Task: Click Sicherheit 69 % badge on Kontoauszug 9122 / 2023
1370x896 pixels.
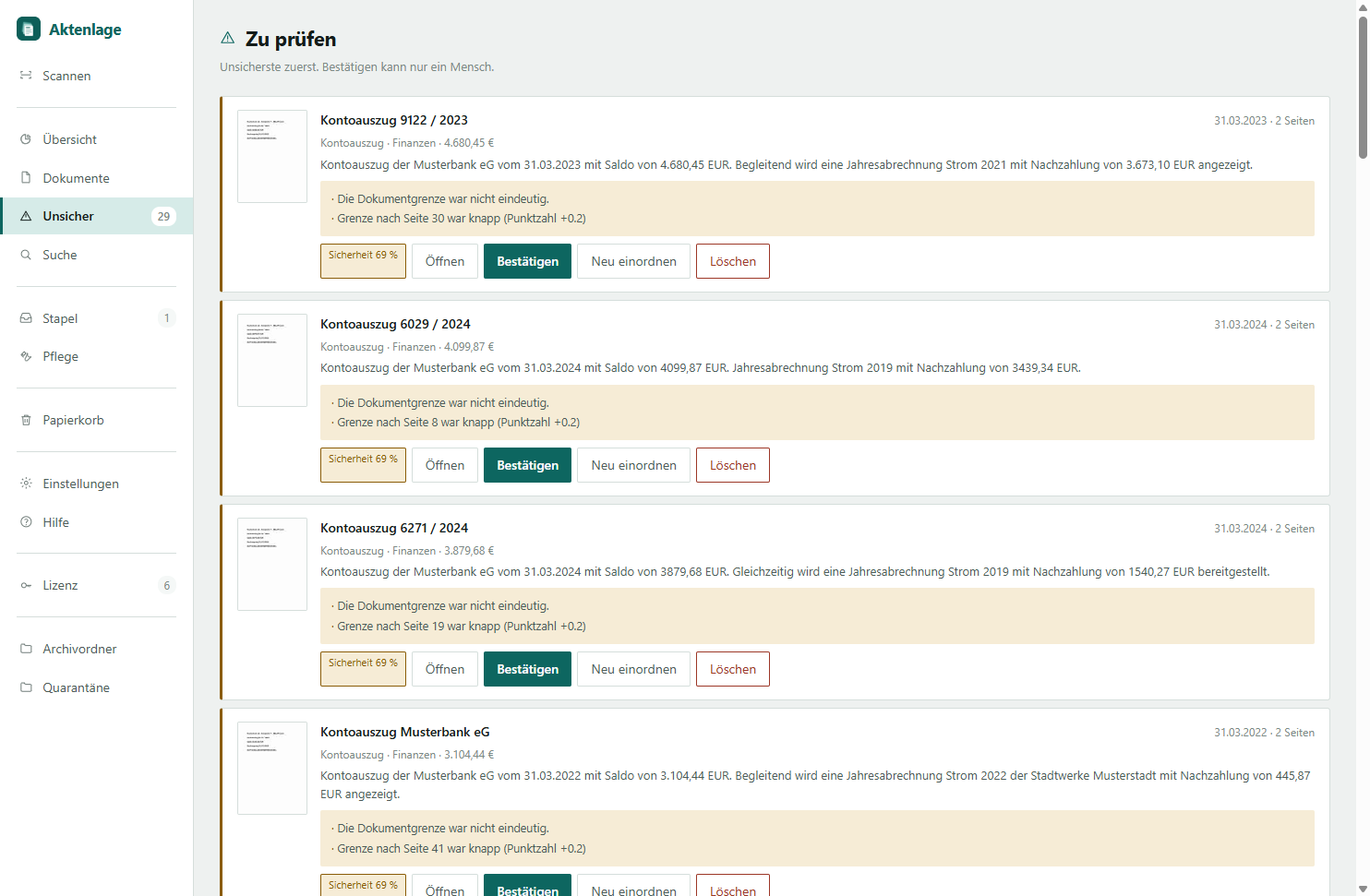Action: 363,261
